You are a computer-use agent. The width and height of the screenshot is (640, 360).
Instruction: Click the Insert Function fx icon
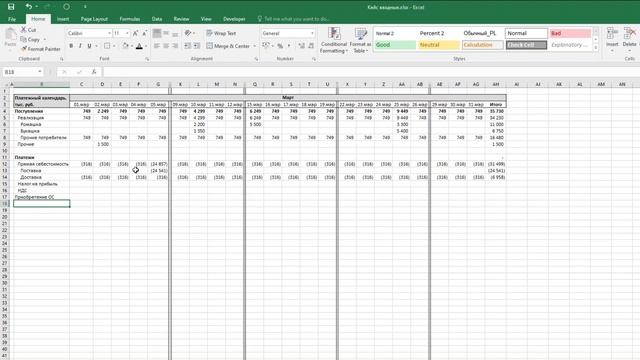93,72
